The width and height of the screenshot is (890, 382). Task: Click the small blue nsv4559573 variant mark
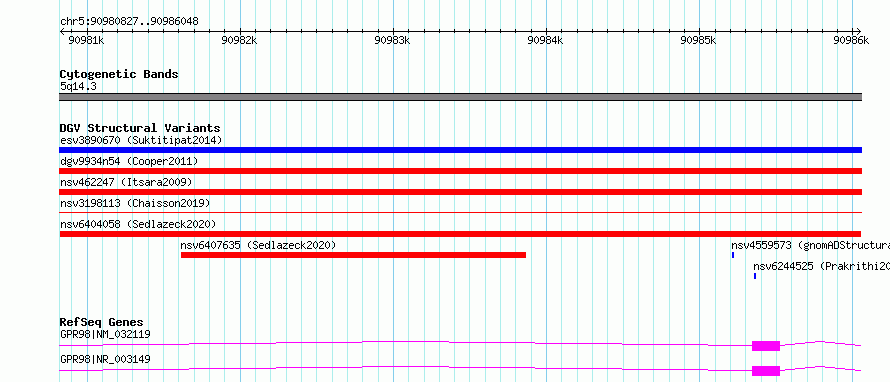[x=733, y=255]
